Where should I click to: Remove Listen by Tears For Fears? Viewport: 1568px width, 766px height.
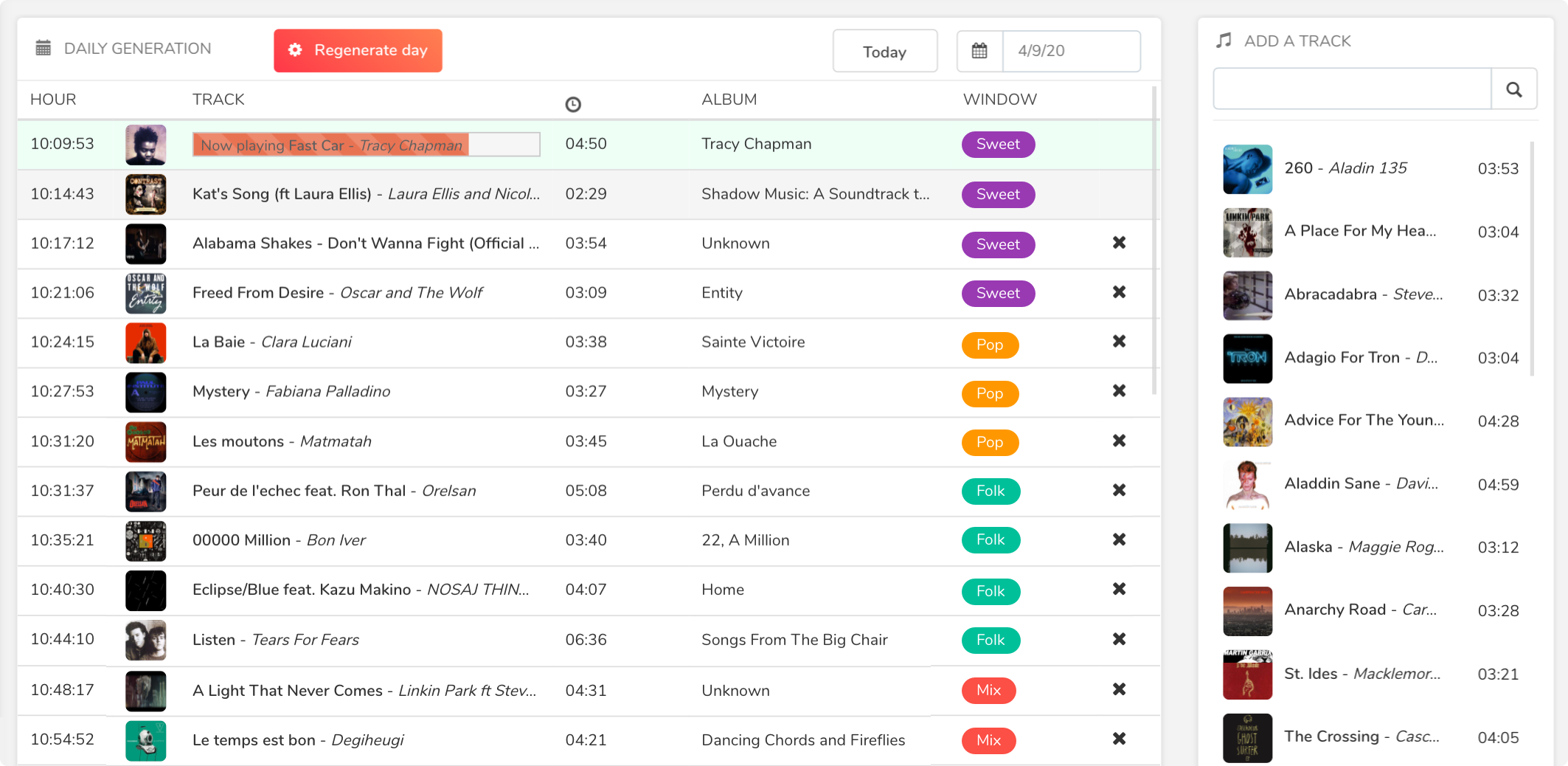click(1119, 639)
